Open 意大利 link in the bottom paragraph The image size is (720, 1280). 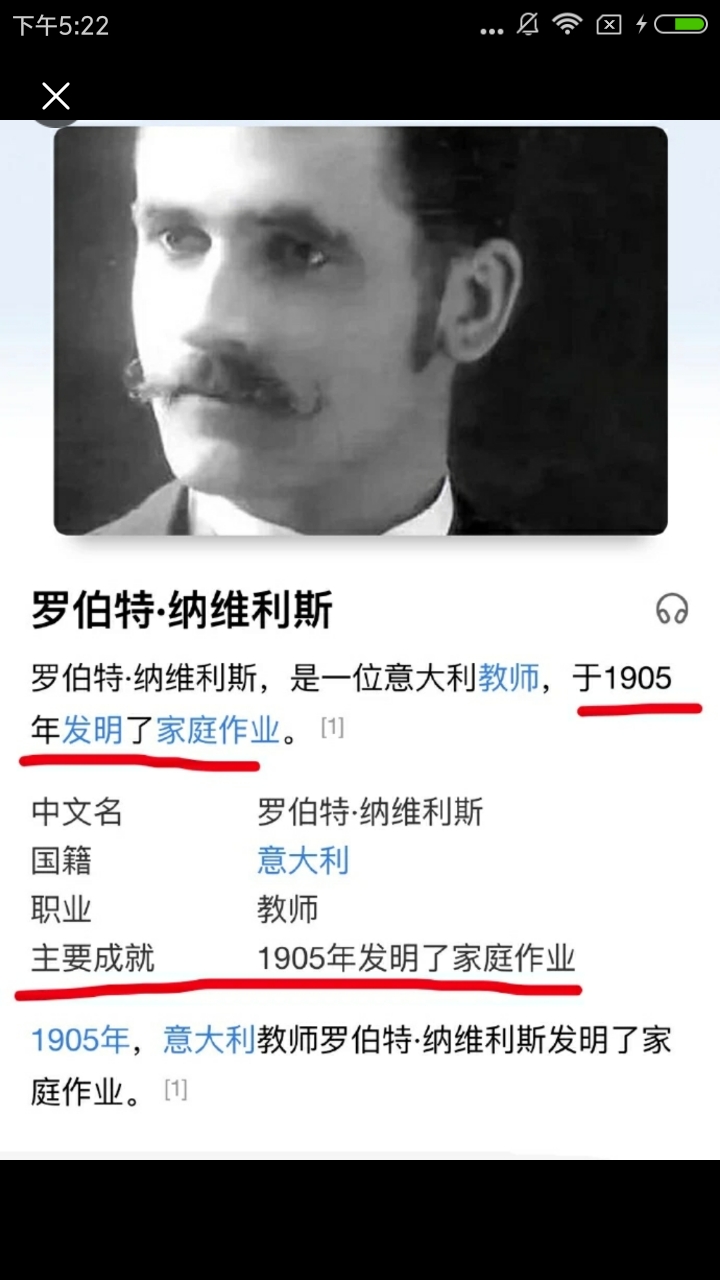[210, 1041]
